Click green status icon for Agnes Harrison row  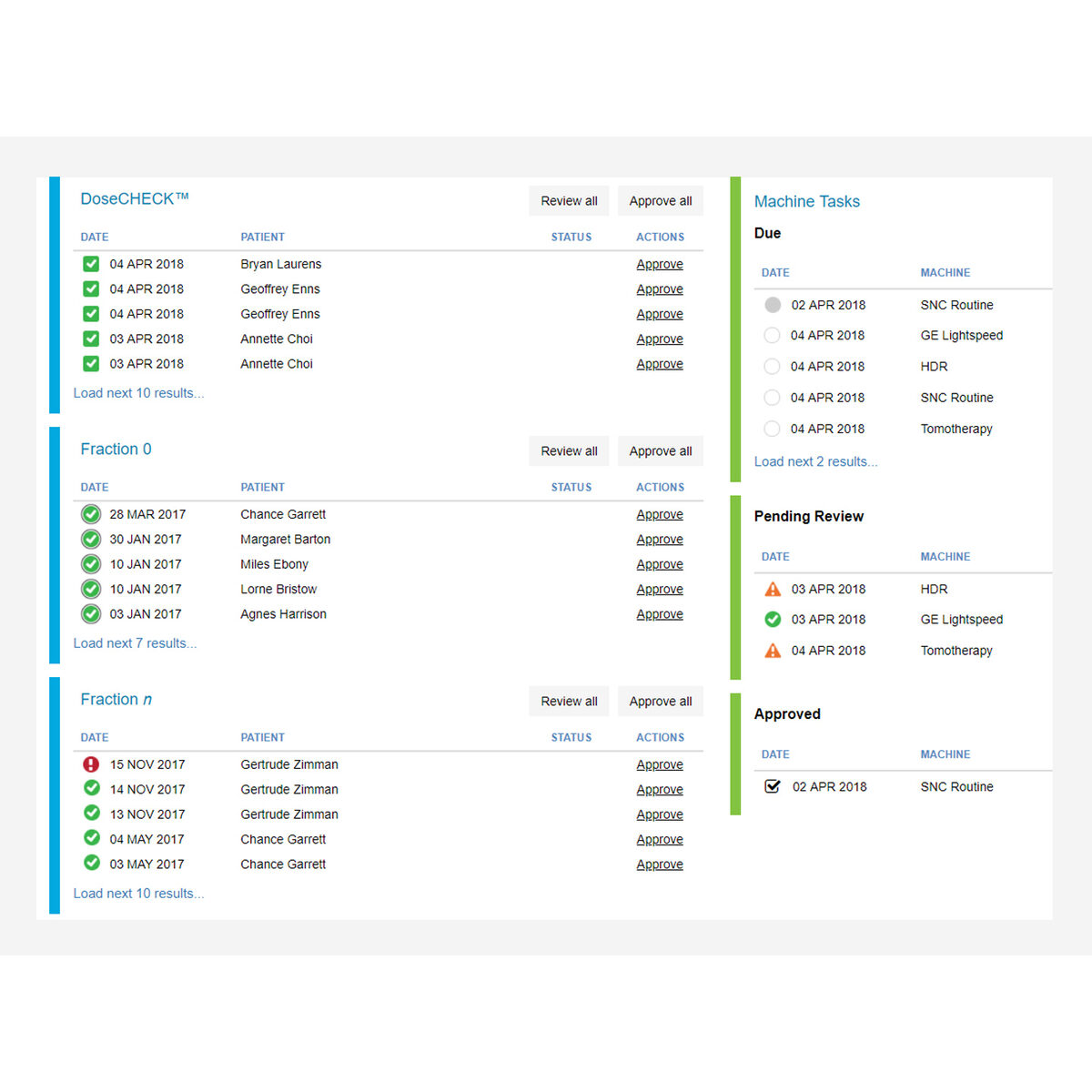[91, 614]
